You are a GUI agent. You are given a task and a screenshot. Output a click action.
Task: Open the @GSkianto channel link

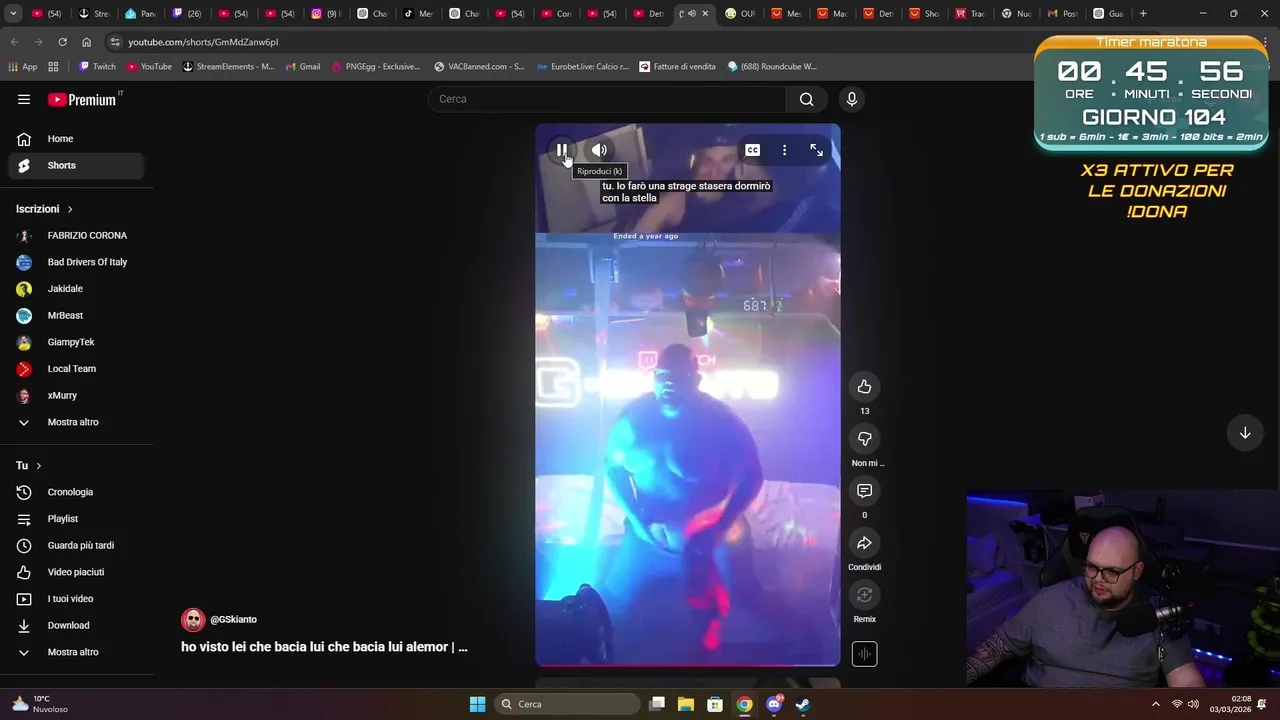(233, 620)
